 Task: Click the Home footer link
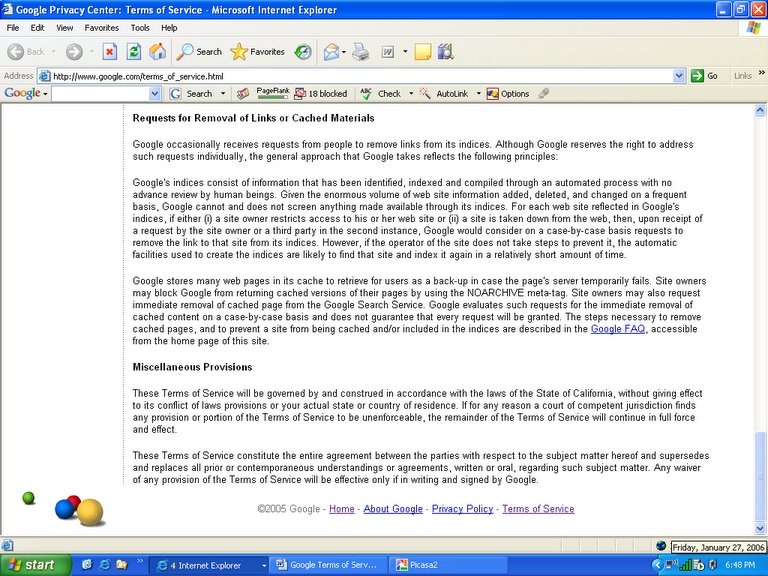point(341,509)
